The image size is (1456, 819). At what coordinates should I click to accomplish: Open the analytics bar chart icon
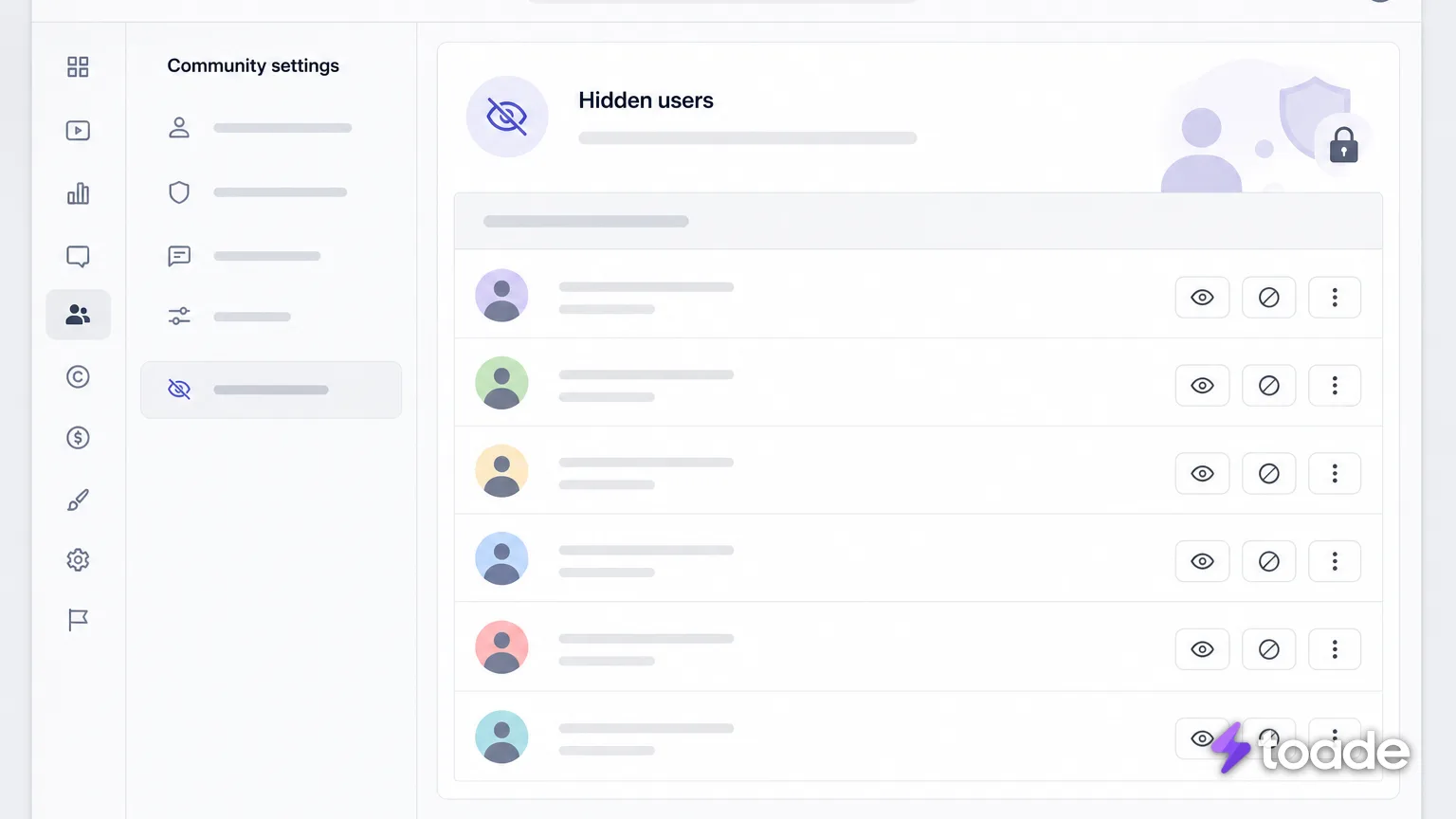pyautogui.click(x=78, y=193)
